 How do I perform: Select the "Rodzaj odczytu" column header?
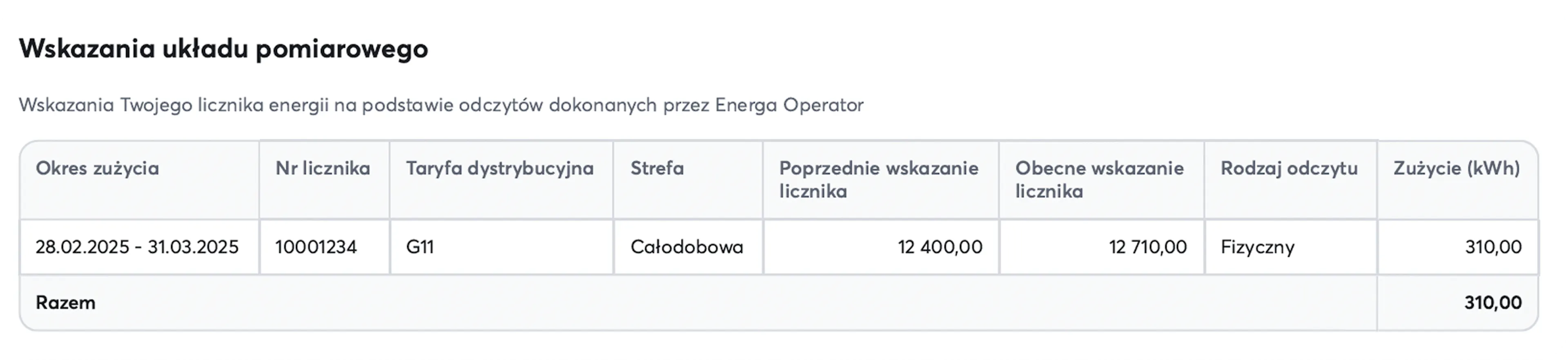(1289, 168)
